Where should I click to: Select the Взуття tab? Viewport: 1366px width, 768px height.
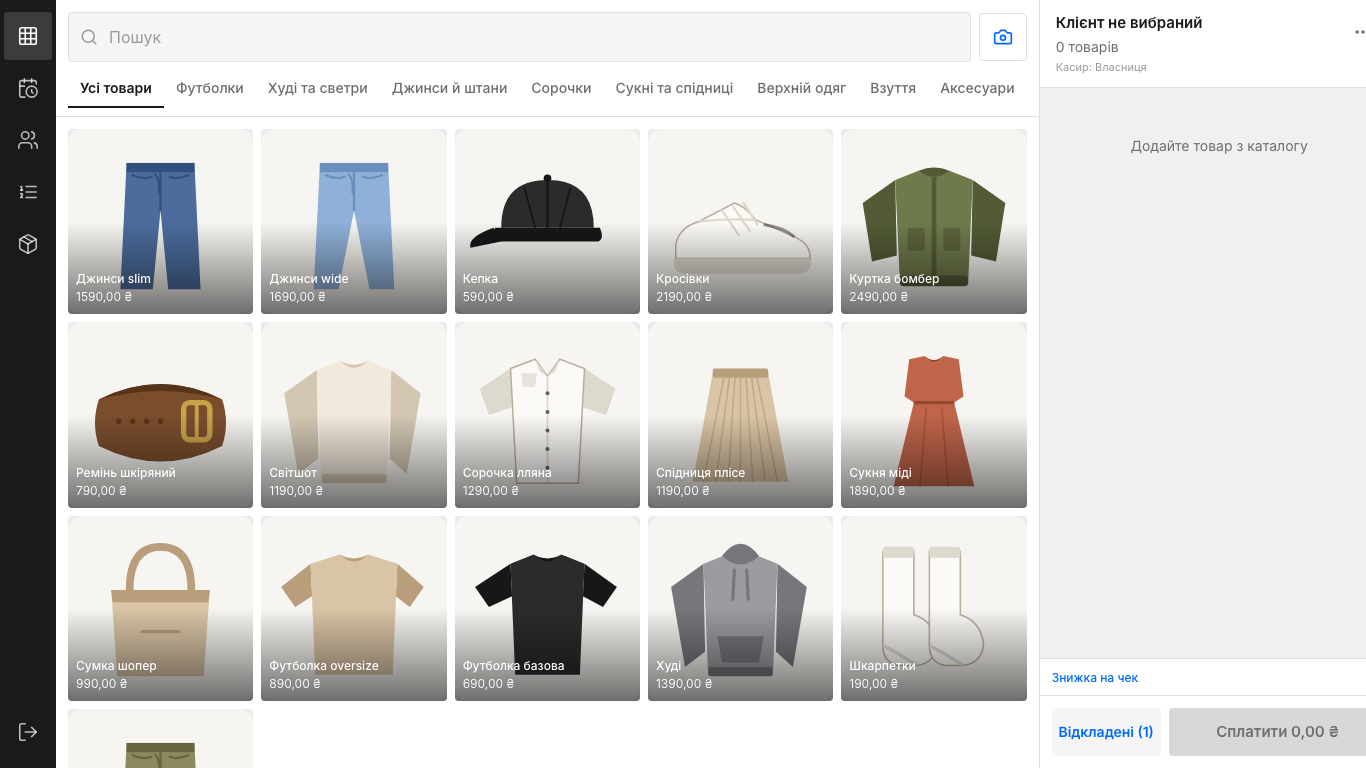[893, 88]
